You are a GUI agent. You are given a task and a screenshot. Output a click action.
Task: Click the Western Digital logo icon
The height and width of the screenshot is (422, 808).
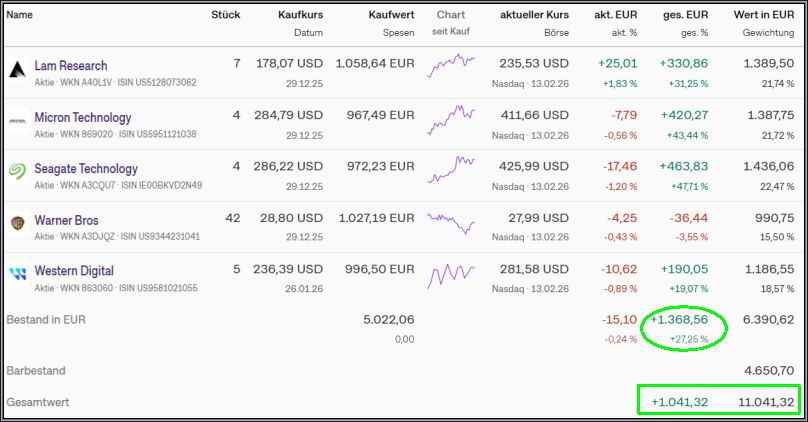(x=18, y=275)
